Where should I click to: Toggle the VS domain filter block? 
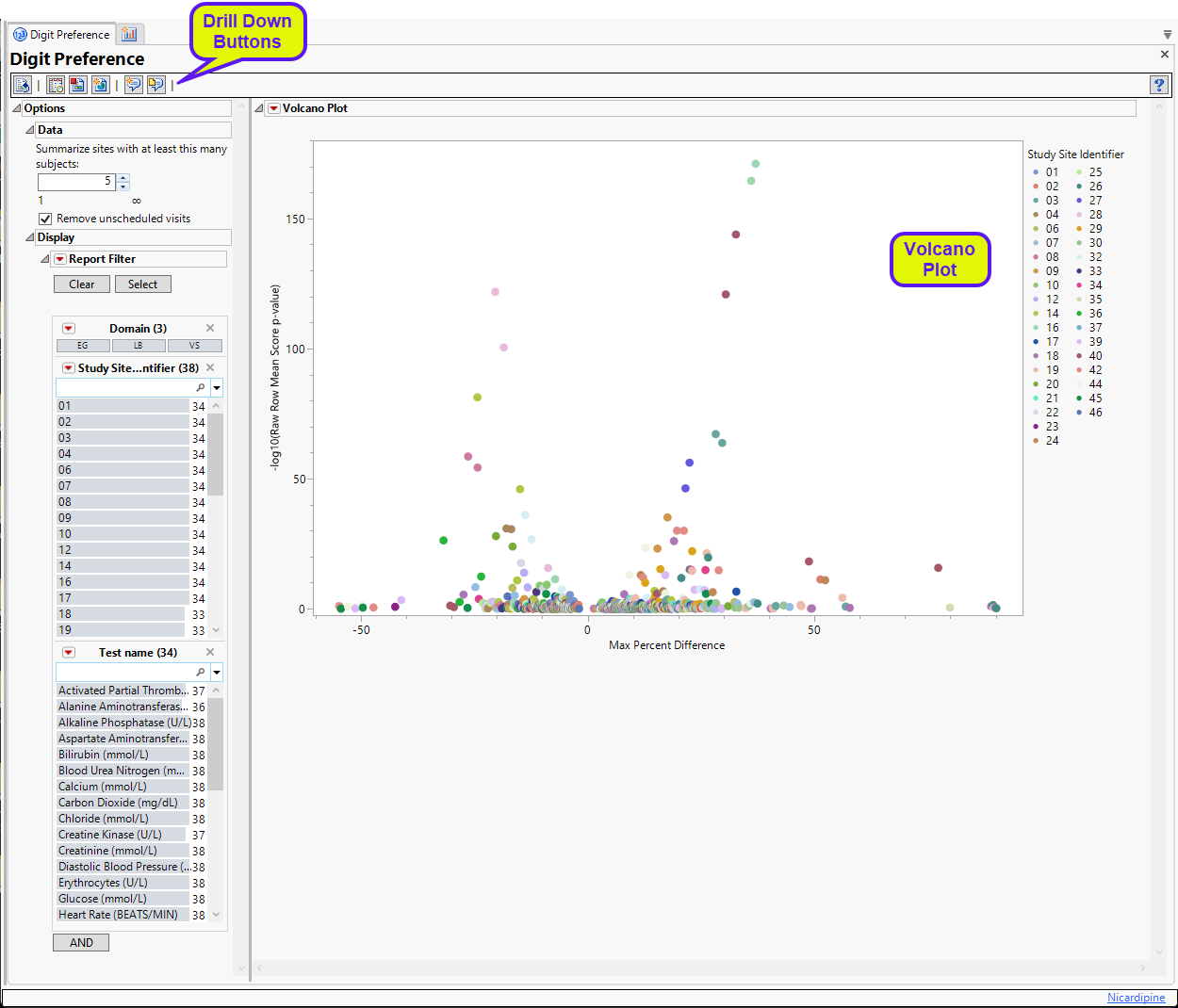coord(194,346)
